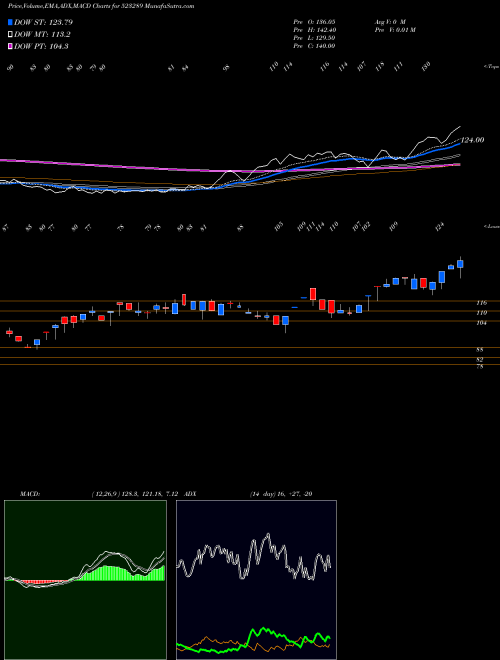Click the 82 price level label

(480, 360)
